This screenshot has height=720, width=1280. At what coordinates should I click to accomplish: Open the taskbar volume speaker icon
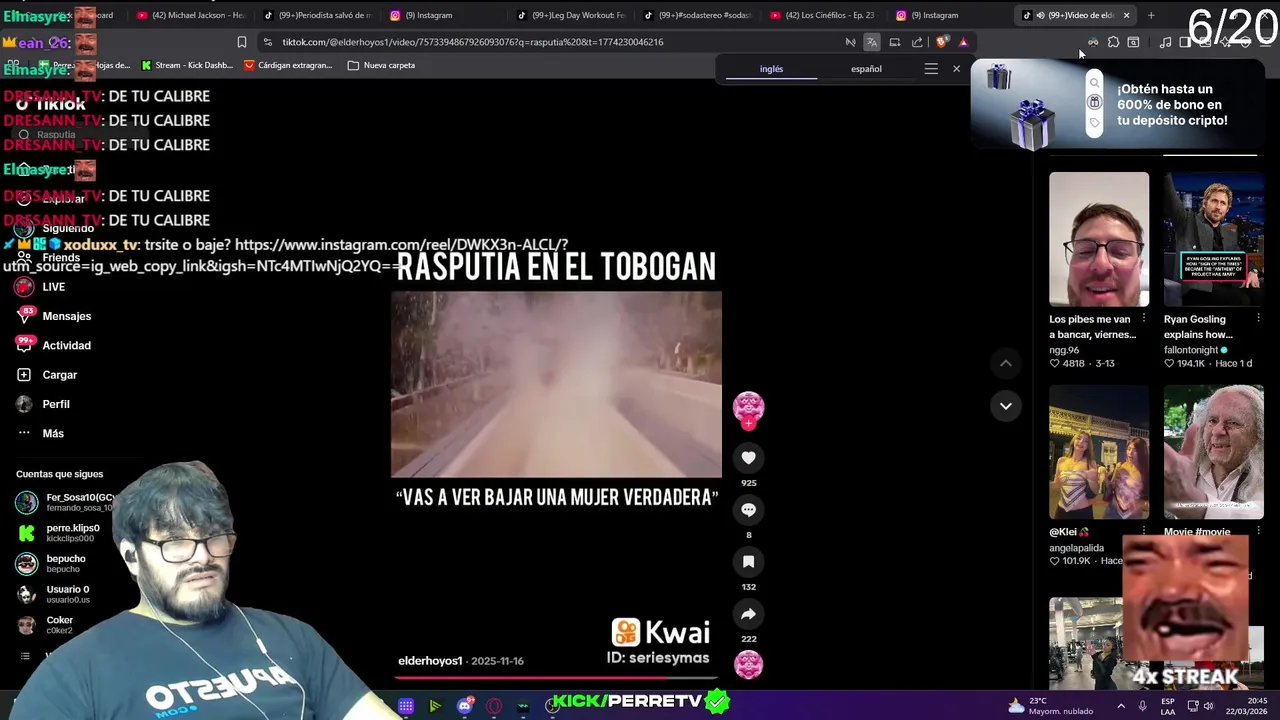tap(1207, 706)
